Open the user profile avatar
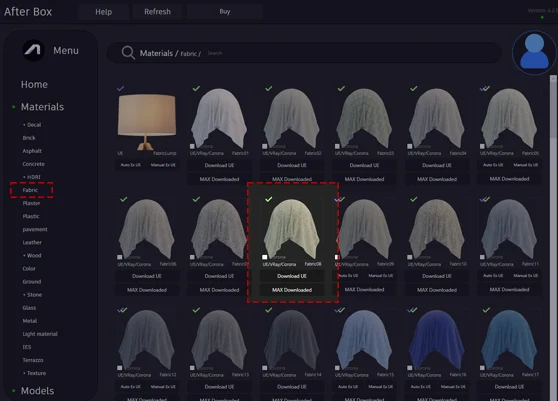The image size is (558, 401). click(534, 52)
